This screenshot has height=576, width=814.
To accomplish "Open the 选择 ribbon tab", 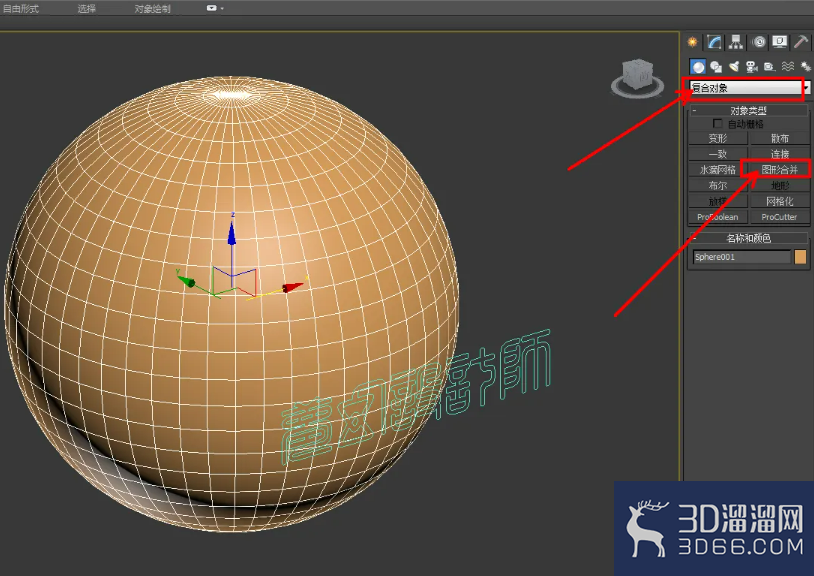I will click(x=87, y=9).
